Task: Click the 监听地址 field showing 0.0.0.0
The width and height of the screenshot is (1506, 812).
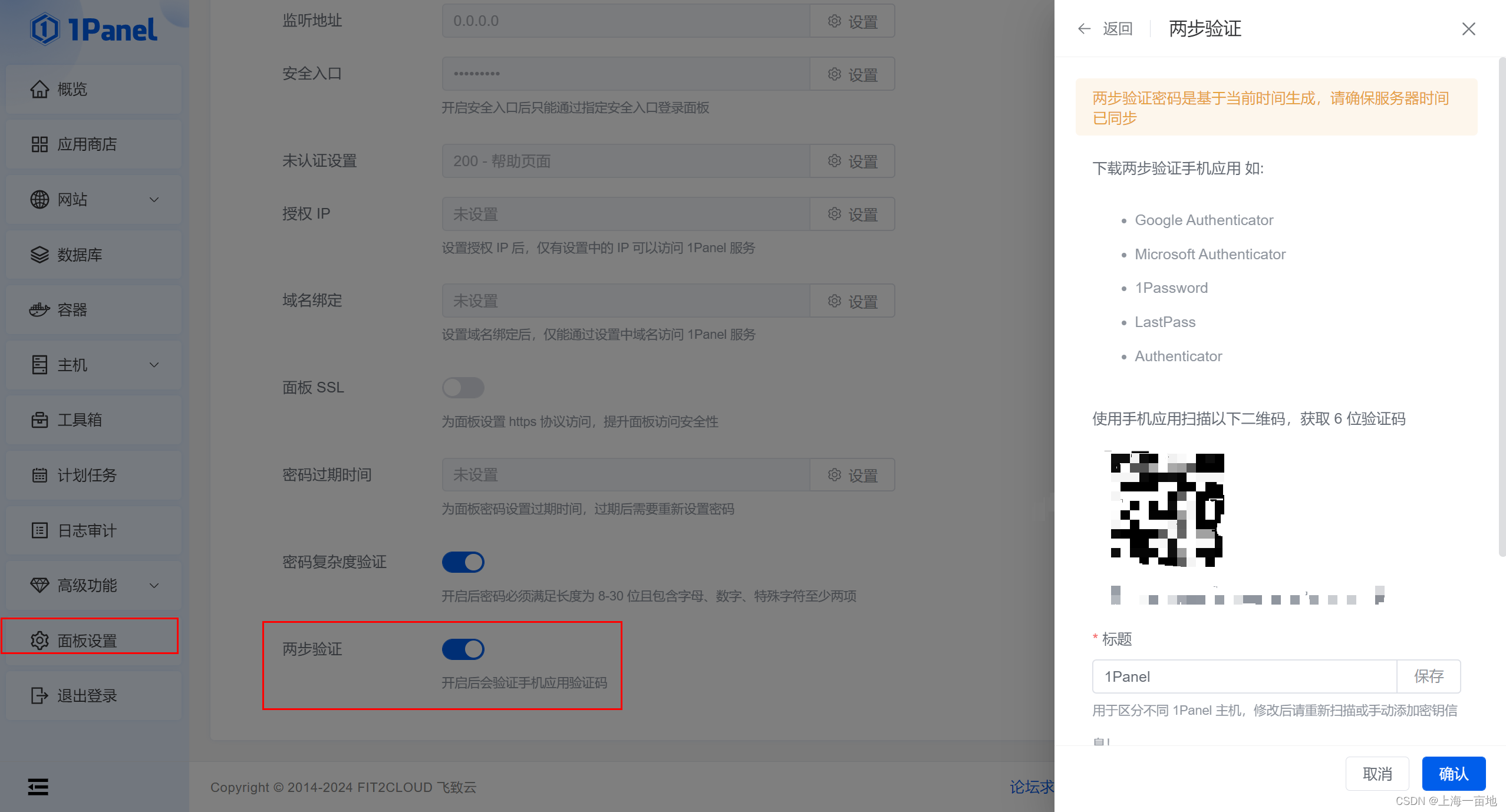Action: (x=626, y=21)
